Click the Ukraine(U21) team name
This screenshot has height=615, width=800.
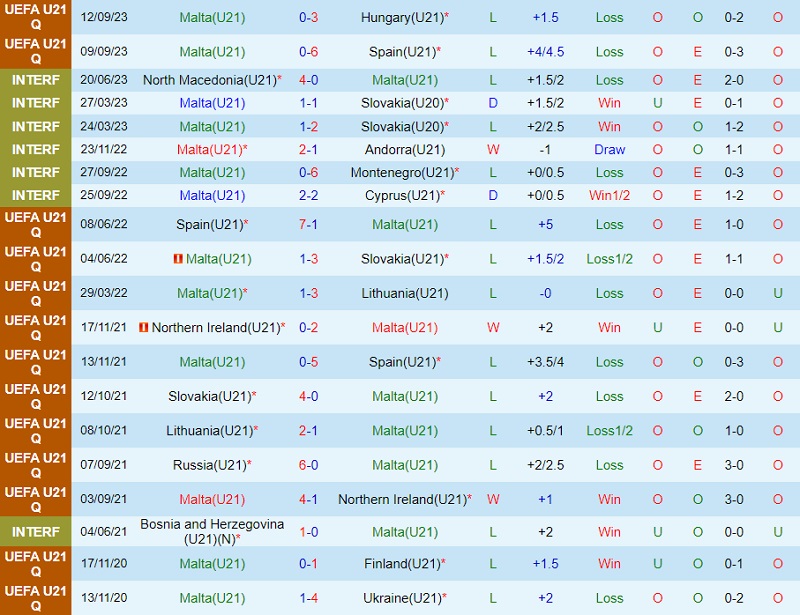click(x=401, y=598)
